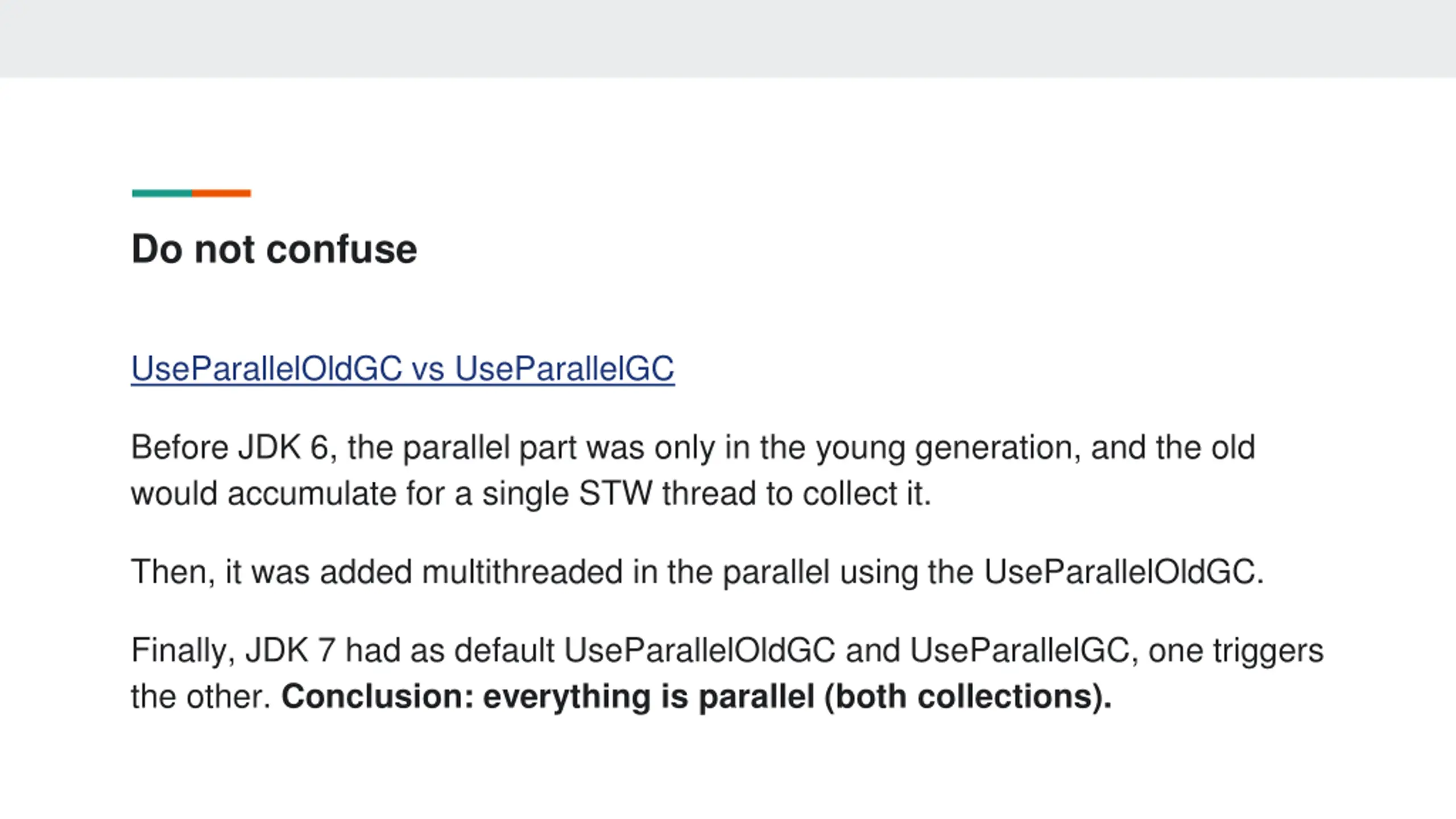Click the word "UseParallelOldGC" in the link

click(267, 369)
